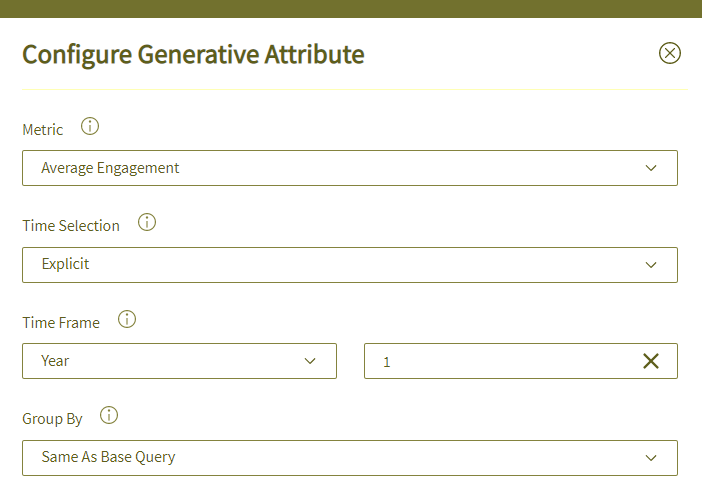Screen dimensions: 702x492
Task: Click the Time Frame label text
Action: point(61,323)
